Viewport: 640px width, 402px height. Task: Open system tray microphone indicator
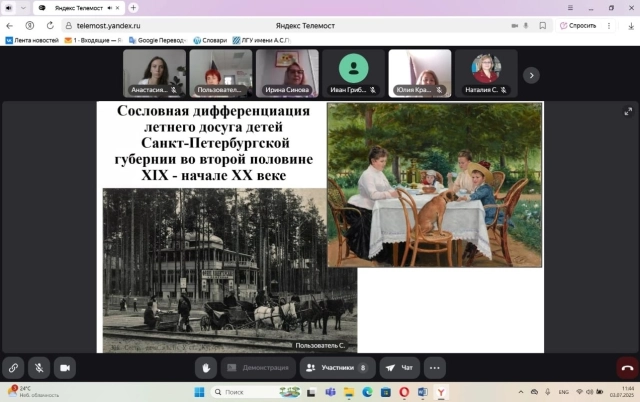click(x=547, y=392)
